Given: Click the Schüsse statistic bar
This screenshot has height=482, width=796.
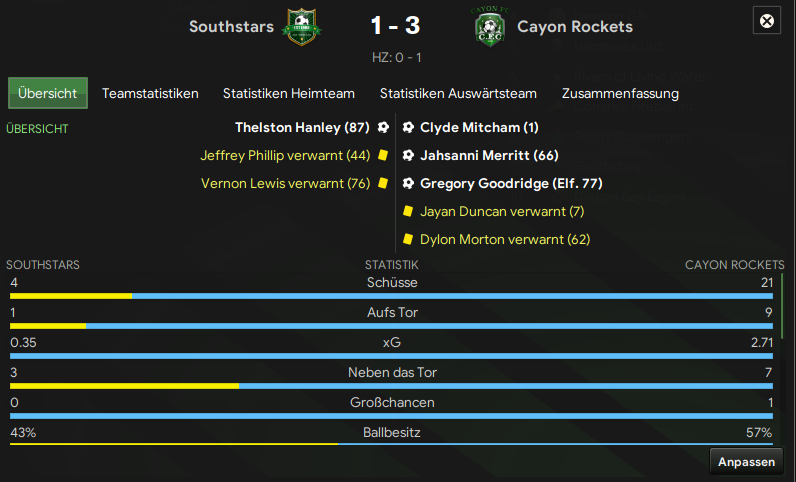Looking at the screenshot, I should (391, 295).
